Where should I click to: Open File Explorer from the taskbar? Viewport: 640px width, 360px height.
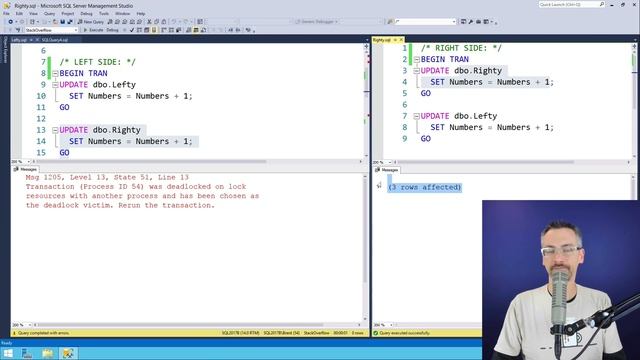[x=47, y=353]
